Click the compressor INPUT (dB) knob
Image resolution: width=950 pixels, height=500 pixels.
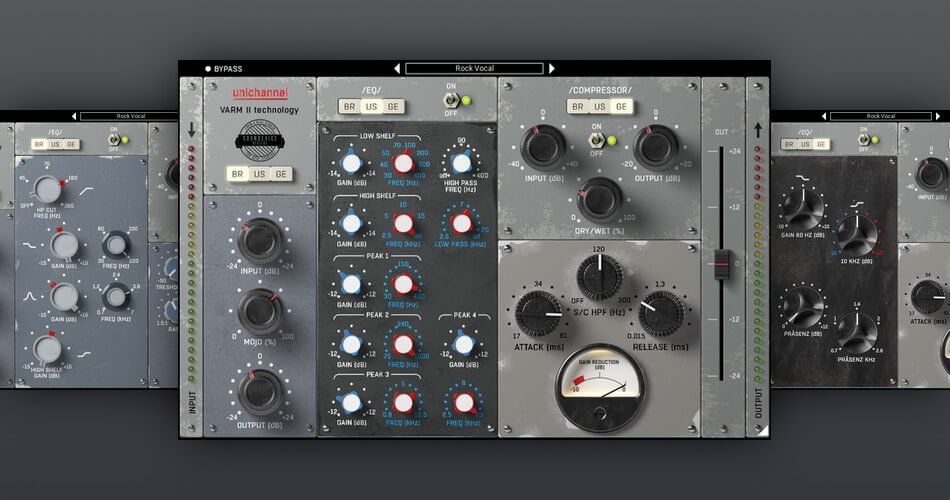pos(542,147)
